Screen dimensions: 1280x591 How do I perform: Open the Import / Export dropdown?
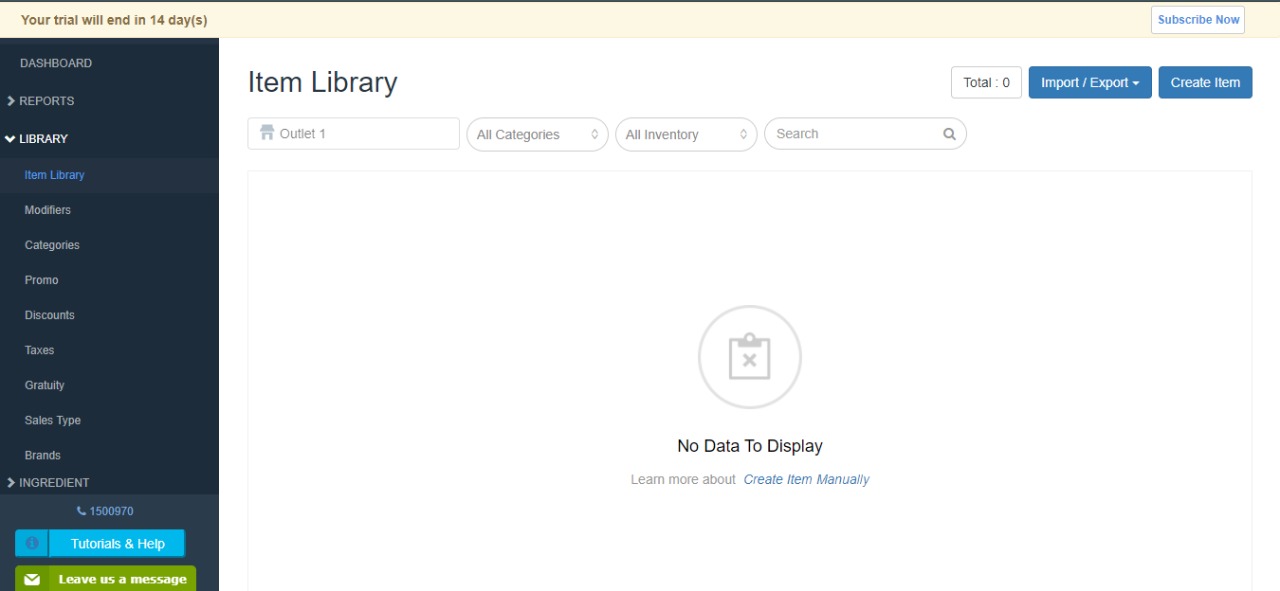coord(1090,83)
